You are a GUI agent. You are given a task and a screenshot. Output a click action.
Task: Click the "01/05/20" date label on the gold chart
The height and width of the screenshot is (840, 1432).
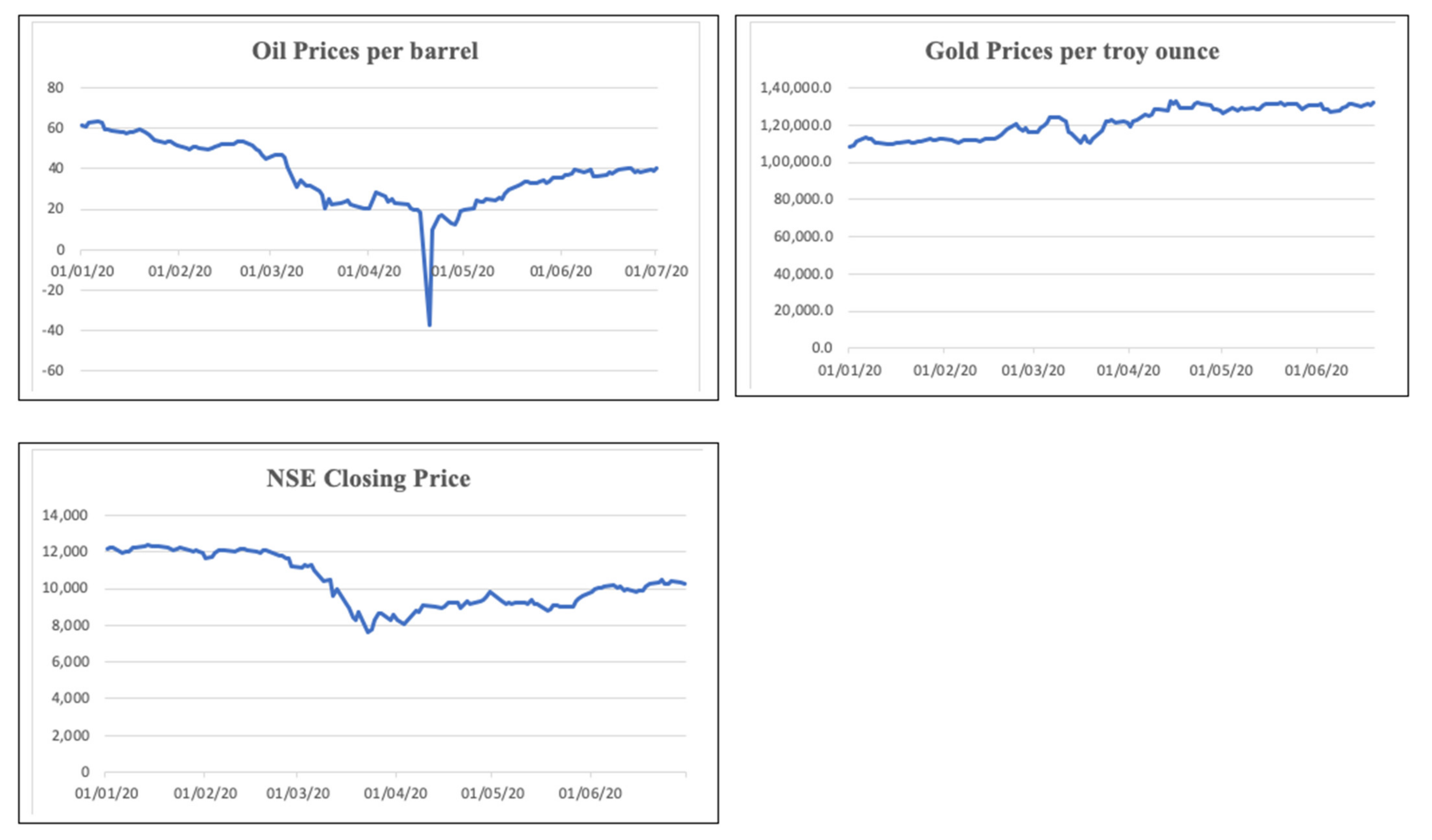click(x=1221, y=370)
